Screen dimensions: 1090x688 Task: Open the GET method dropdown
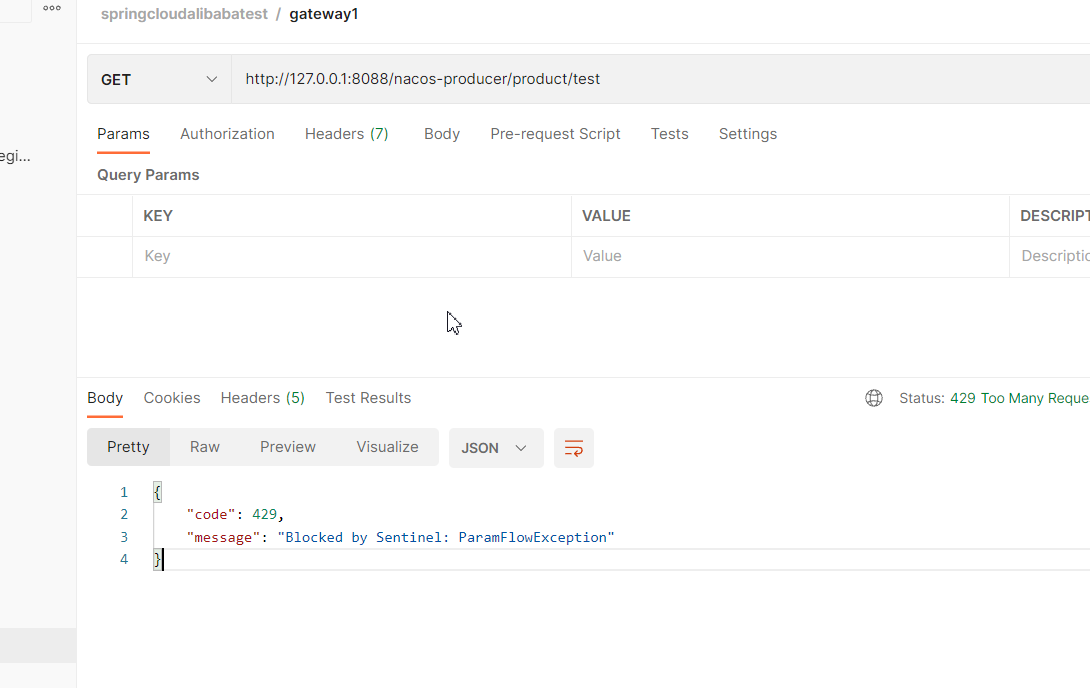(159, 79)
